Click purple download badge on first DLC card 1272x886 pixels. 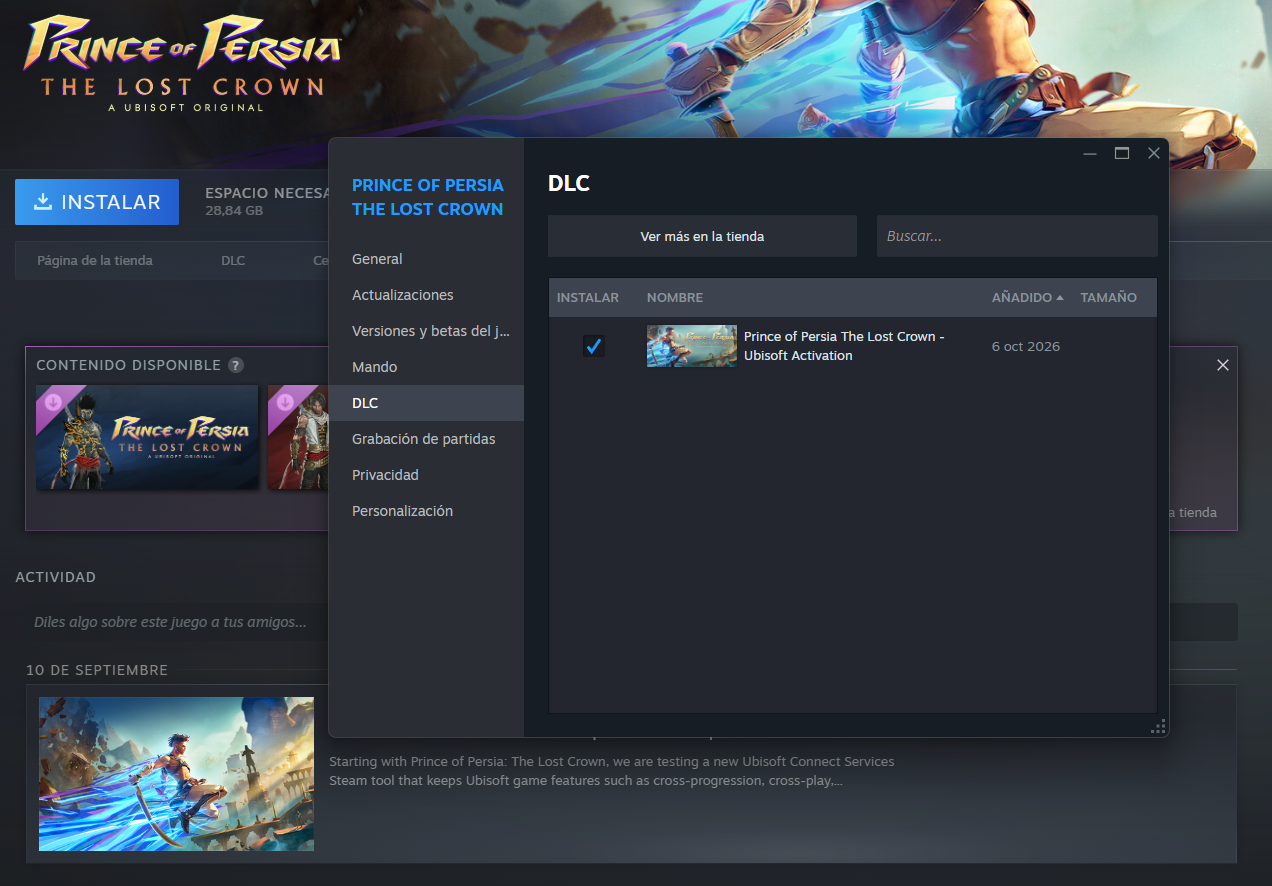(51, 403)
